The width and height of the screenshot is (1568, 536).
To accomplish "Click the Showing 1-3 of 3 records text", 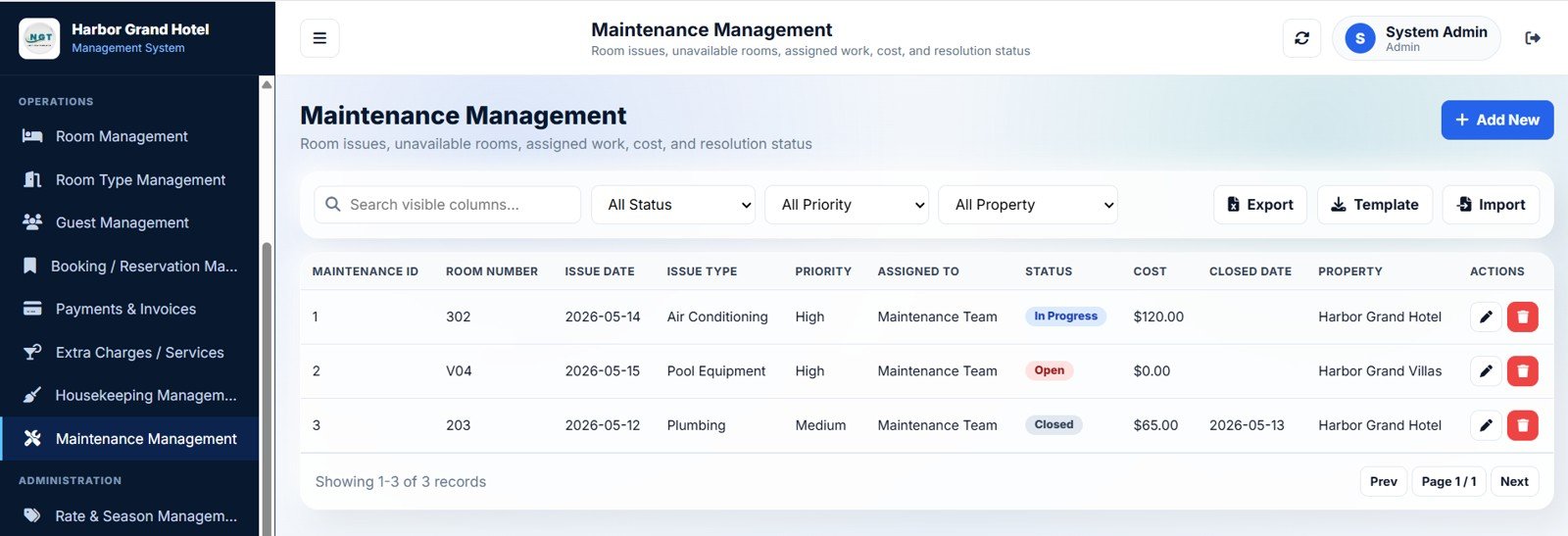I will (x=401, y=481).
